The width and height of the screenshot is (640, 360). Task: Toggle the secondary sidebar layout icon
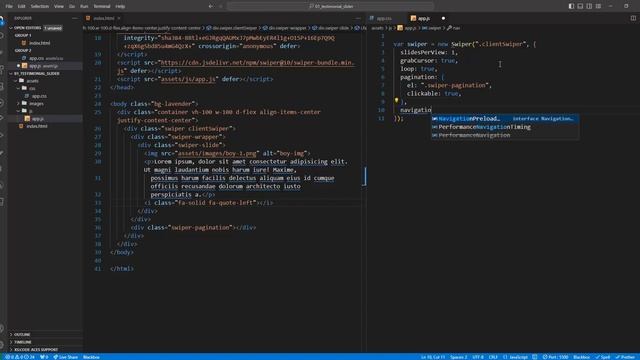(x=589, y=6)
